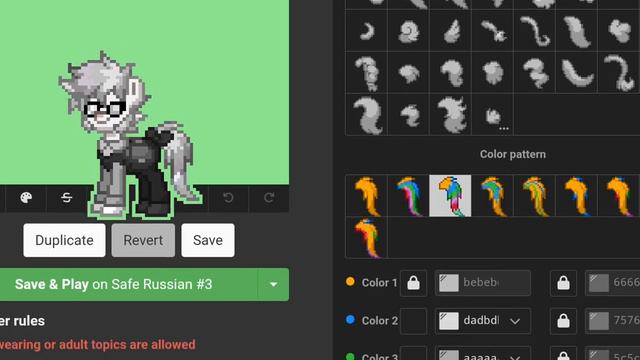The width and height of the screenshot is (640, 360).
Task: Click Save & Play on Safe Russian #3
Action: pos(129,284)
